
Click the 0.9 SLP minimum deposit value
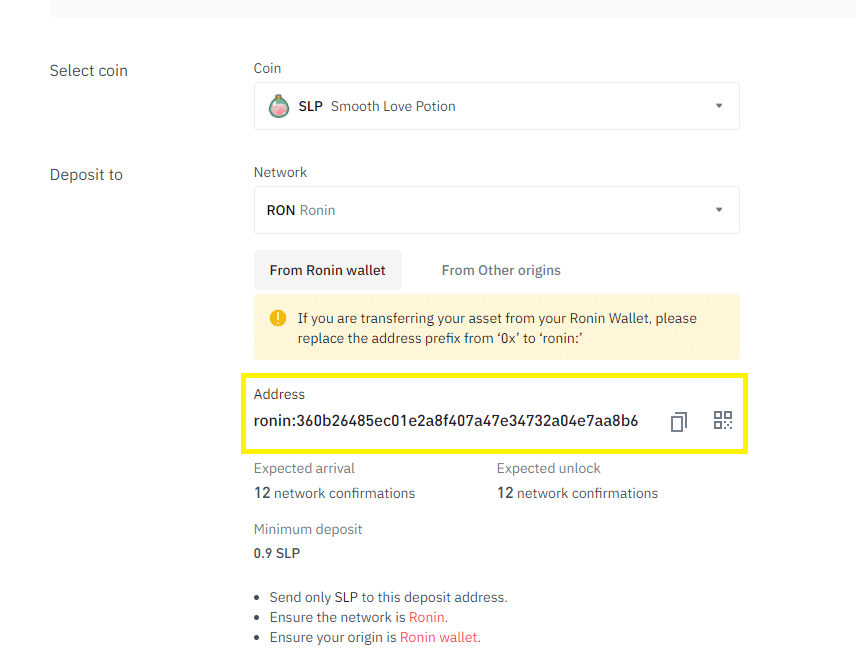(277, 553)
